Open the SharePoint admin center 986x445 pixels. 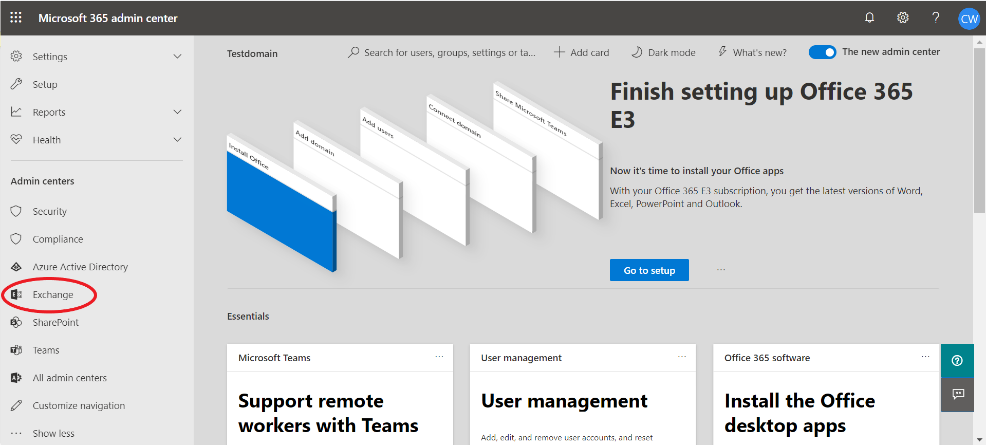[55, 323]
